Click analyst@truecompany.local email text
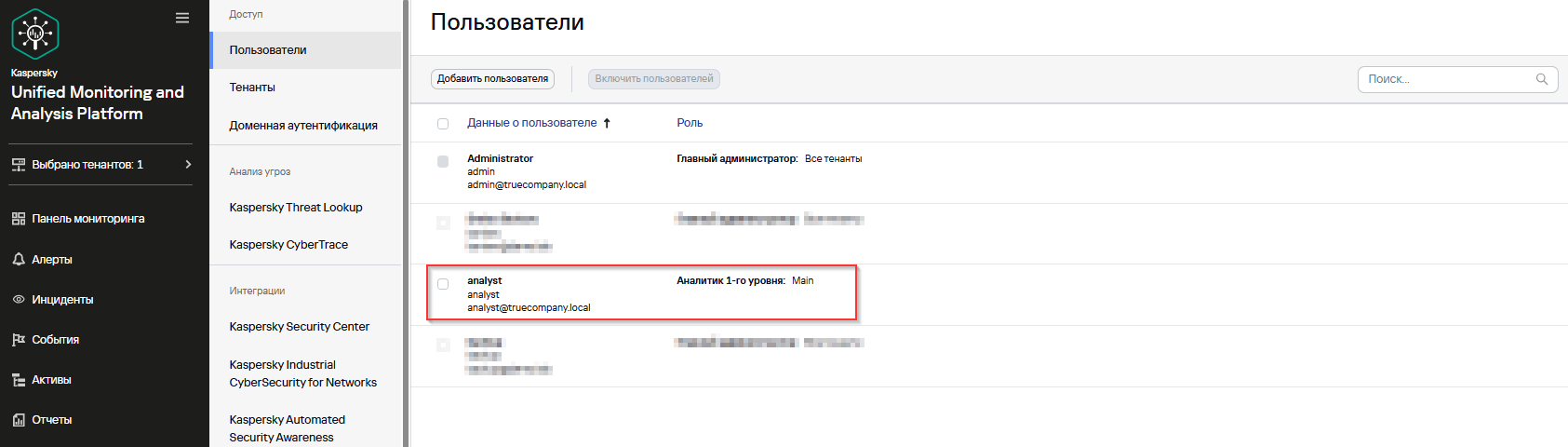This screenshot has height=447, width=1568. pyautogui.click(x=529, y=307)
